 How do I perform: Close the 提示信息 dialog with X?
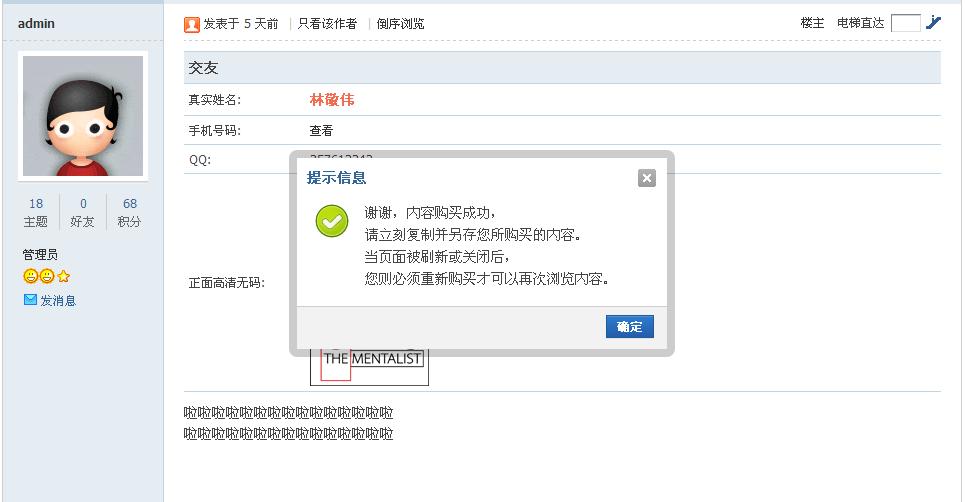coord(646,178)
